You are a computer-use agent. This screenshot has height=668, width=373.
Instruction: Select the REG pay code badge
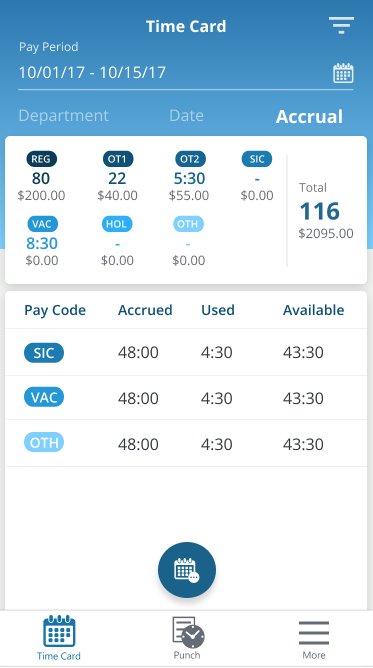coord(41,159)
